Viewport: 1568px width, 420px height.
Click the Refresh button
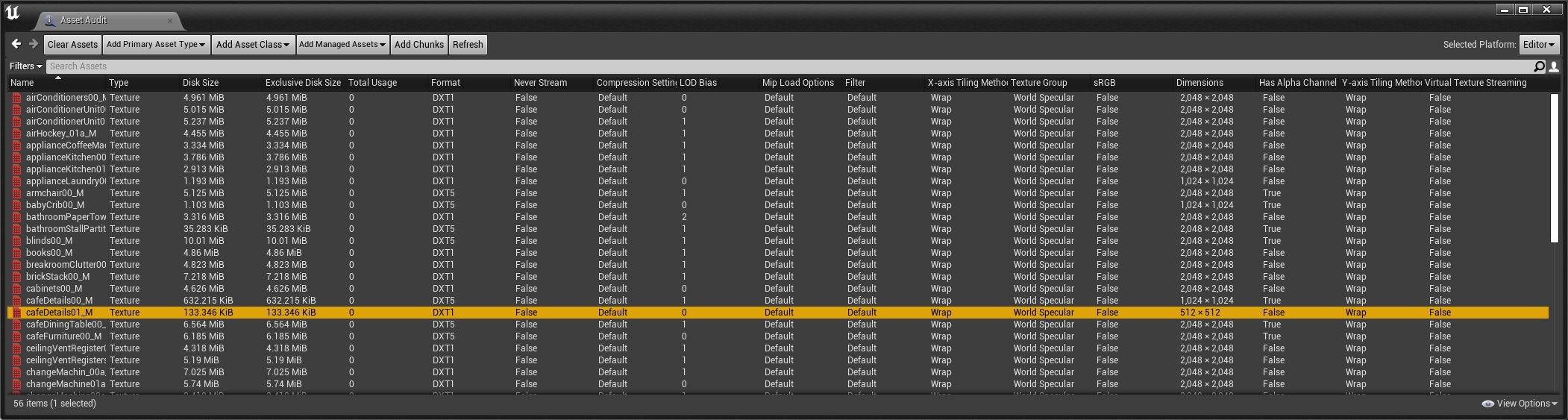tap(468, 45)
